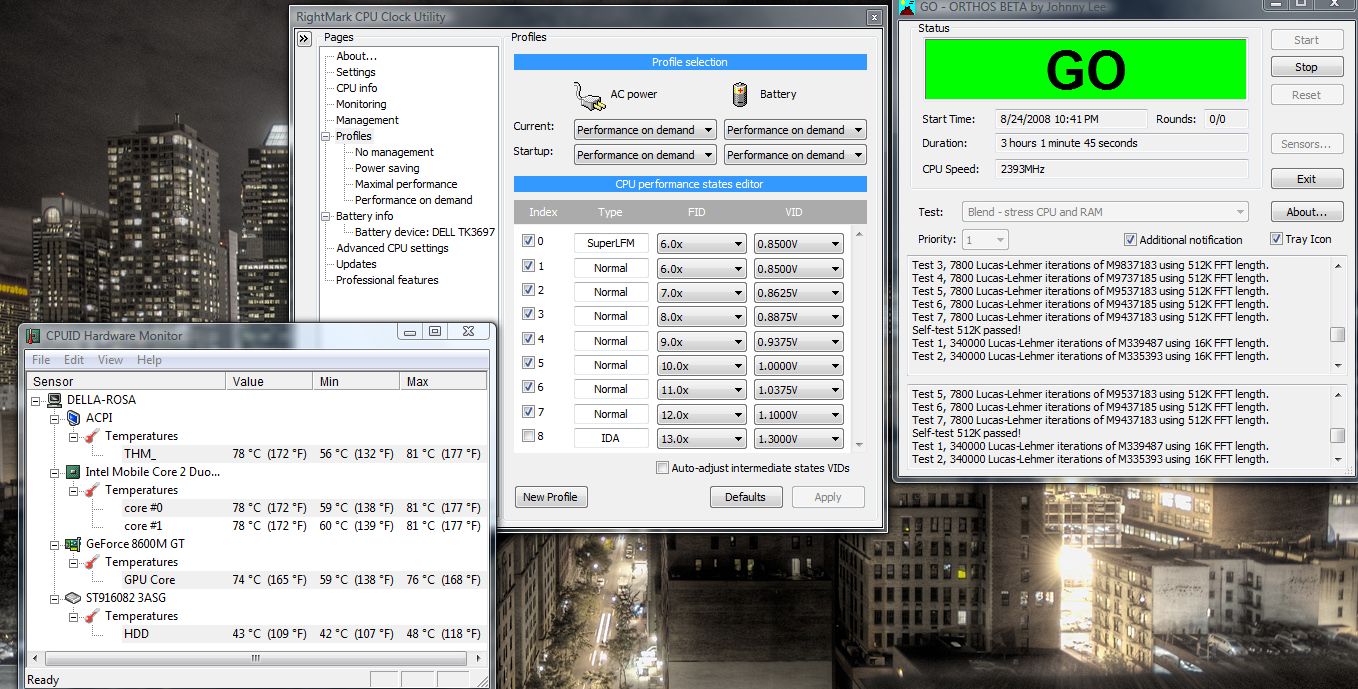Click Hardware Monitor horizontal scrollbar thumb
The image size is (1358, 689).
pos(255,658)
